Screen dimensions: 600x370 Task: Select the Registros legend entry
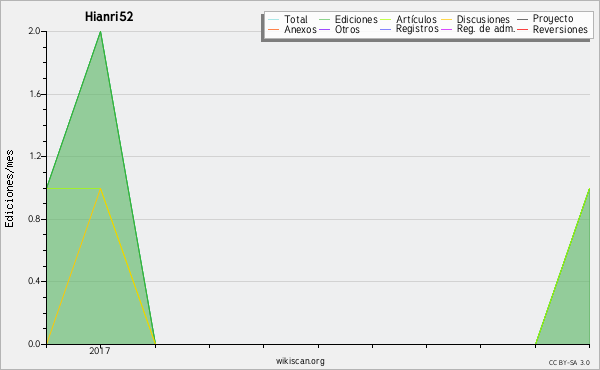[409, 29]
